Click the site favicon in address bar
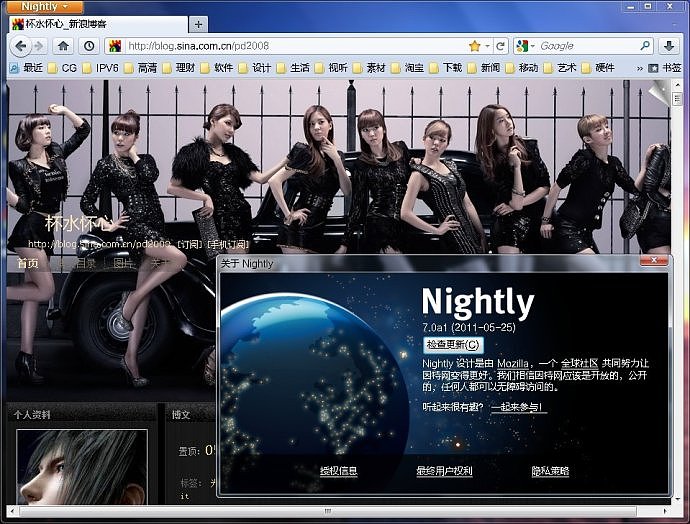Image resolution: width=690 pixels, height=524 pixels. [x=115, y=46]
